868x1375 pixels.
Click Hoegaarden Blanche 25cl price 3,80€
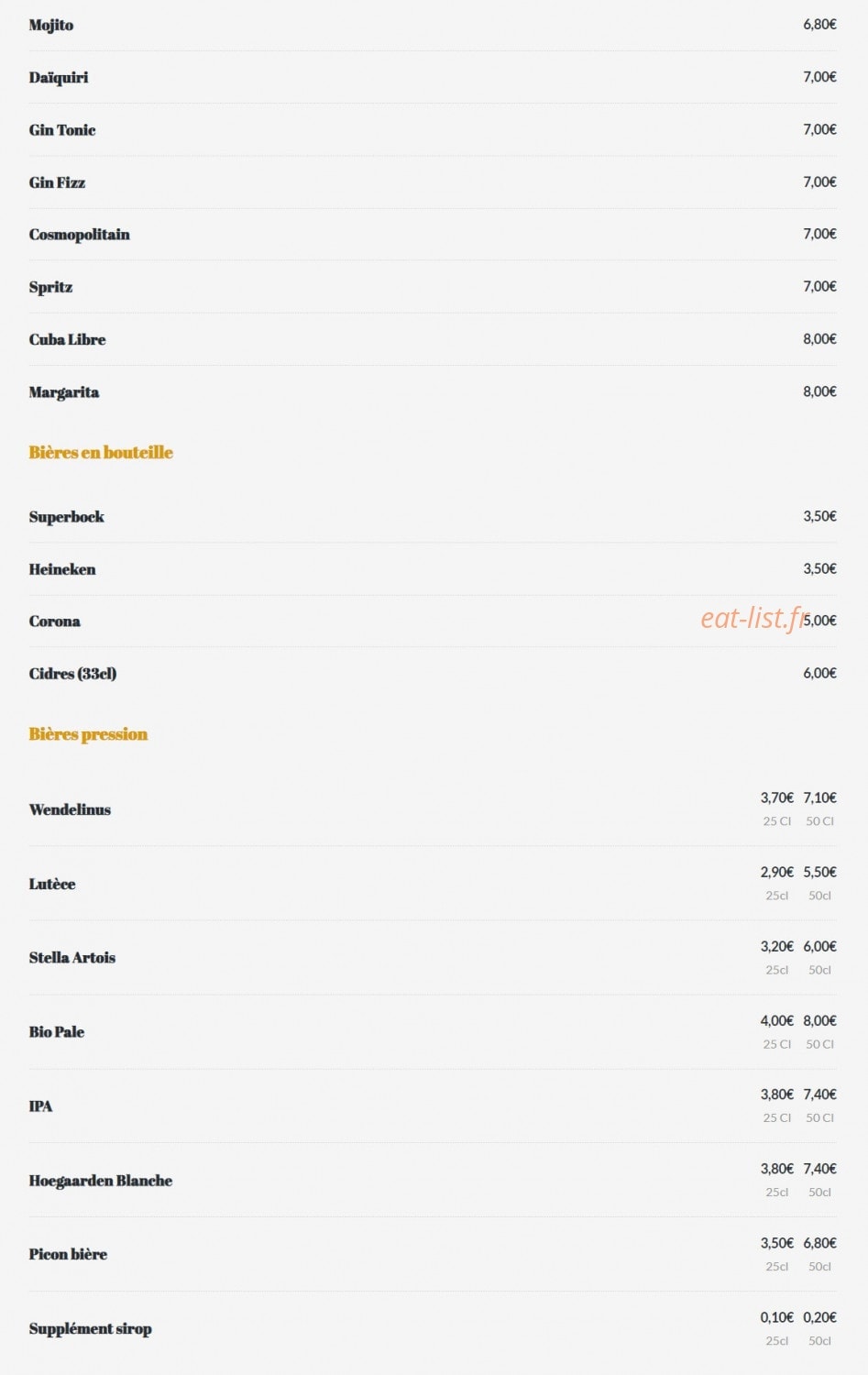(776, 1169)
